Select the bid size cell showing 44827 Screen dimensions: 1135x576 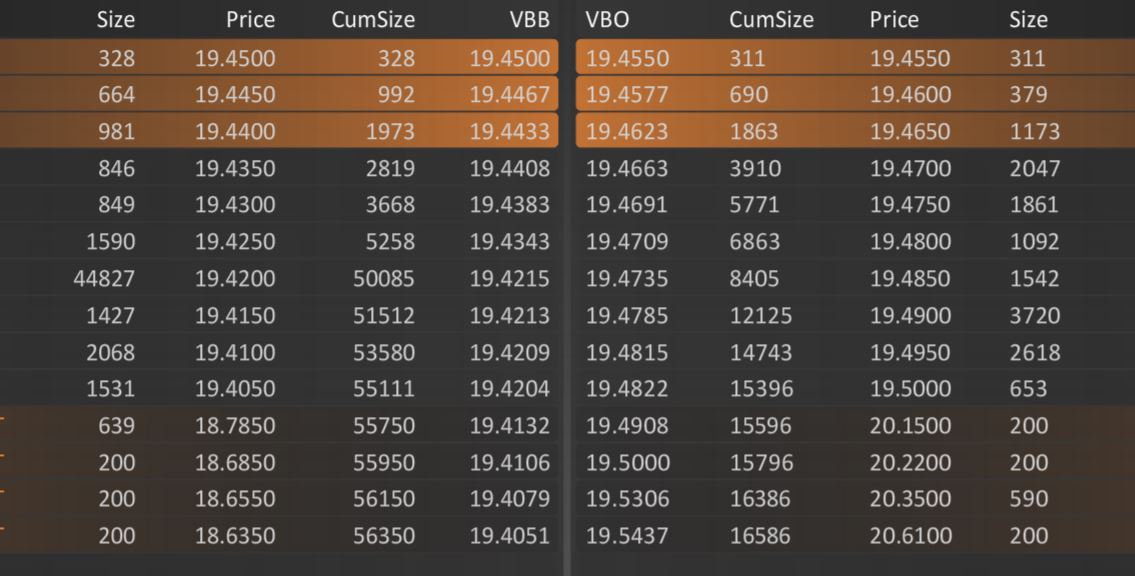104,279
